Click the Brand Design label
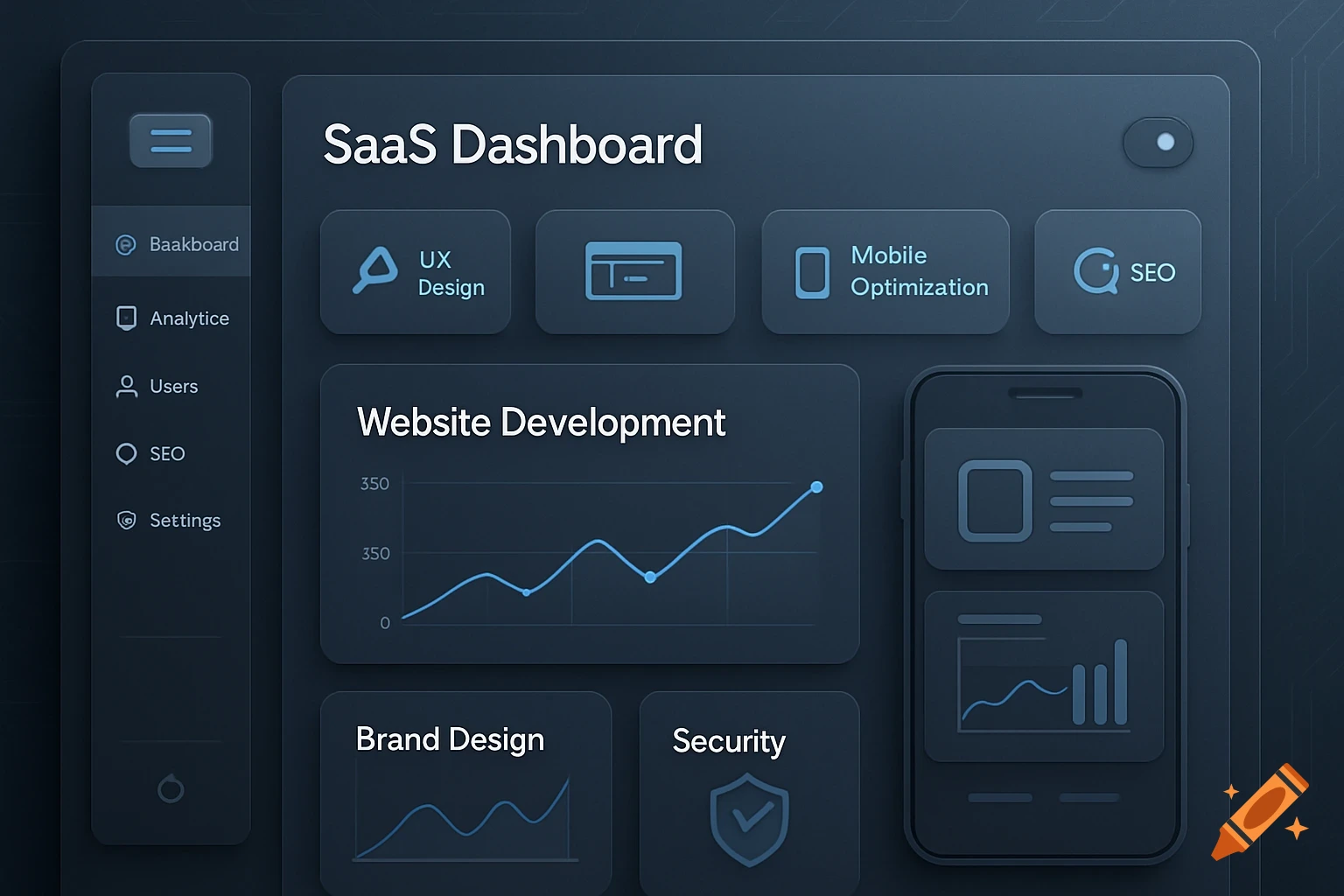The image size is (1344, 896). coord(449,739)
